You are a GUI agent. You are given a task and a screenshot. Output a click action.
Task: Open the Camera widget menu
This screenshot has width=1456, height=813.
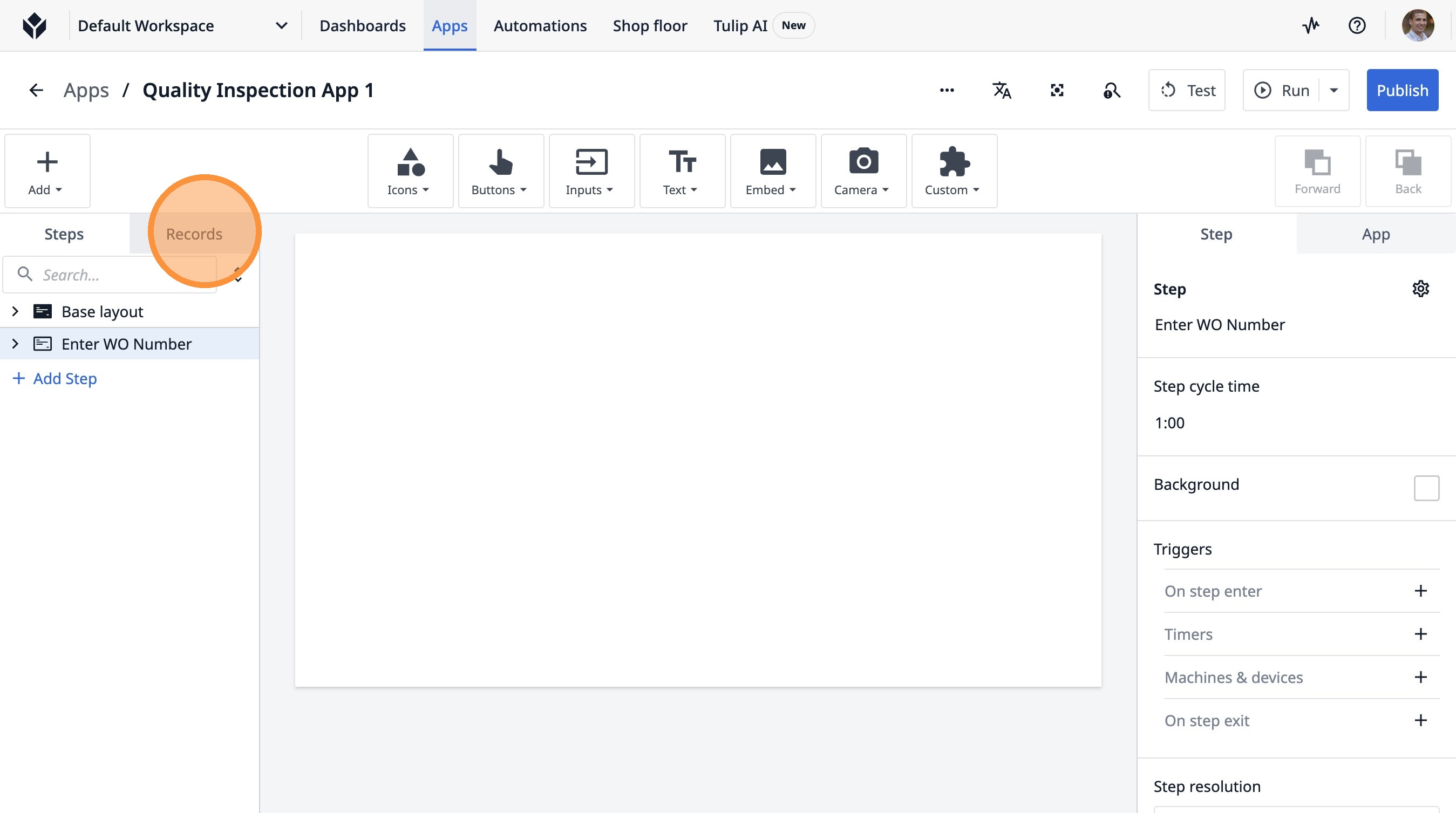click(x=862, y=171)
